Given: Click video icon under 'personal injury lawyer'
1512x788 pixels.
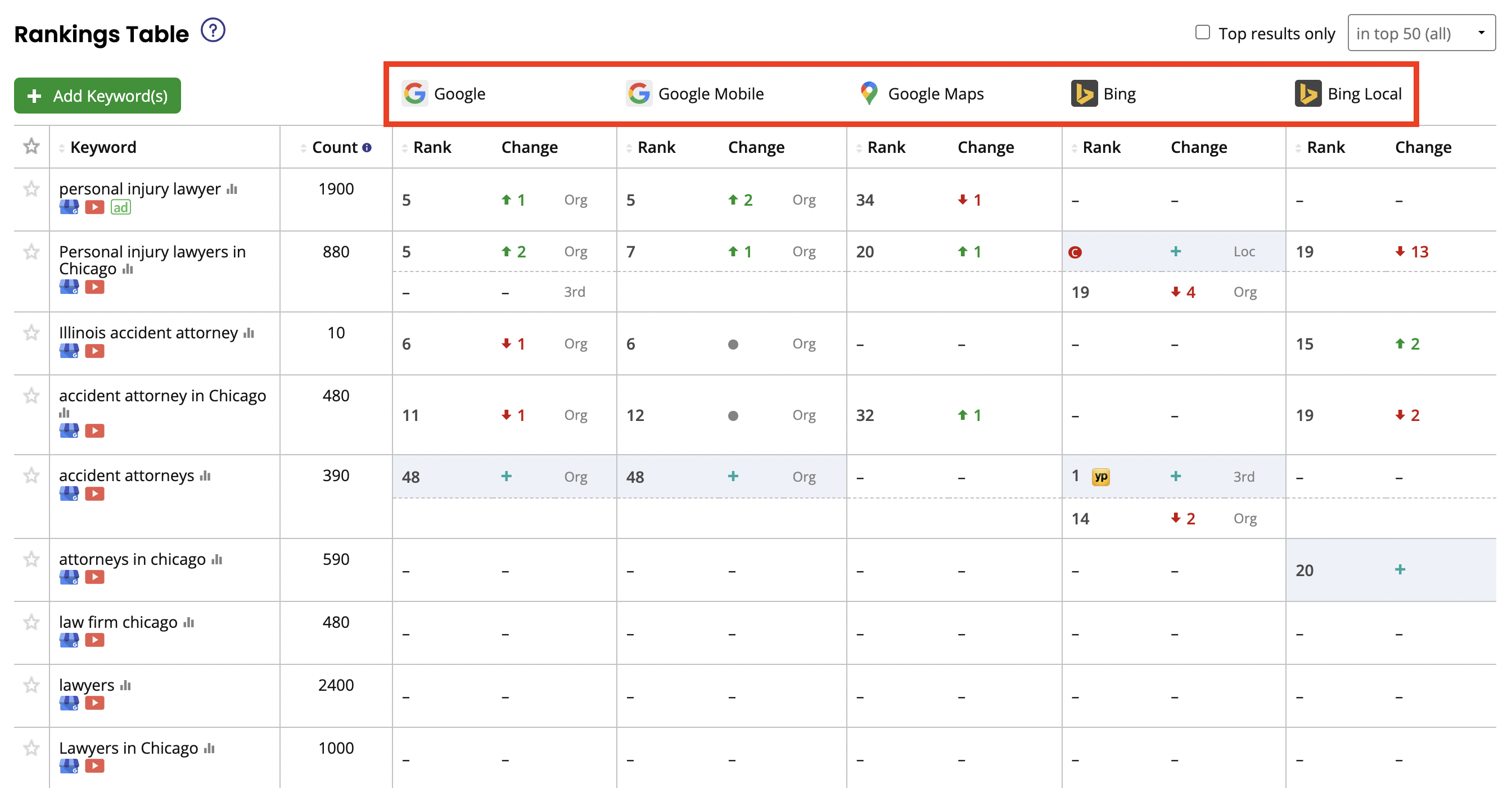Looking at the screenshot, I should (x=94, y=207).
